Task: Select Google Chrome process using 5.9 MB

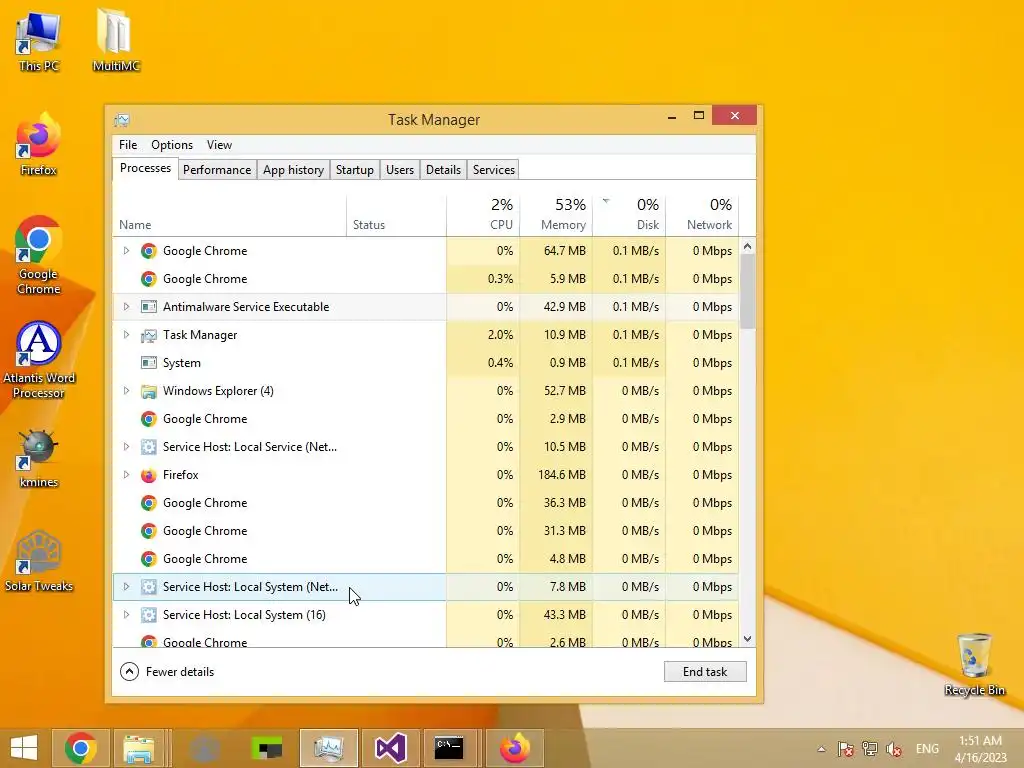Action: 426,279
